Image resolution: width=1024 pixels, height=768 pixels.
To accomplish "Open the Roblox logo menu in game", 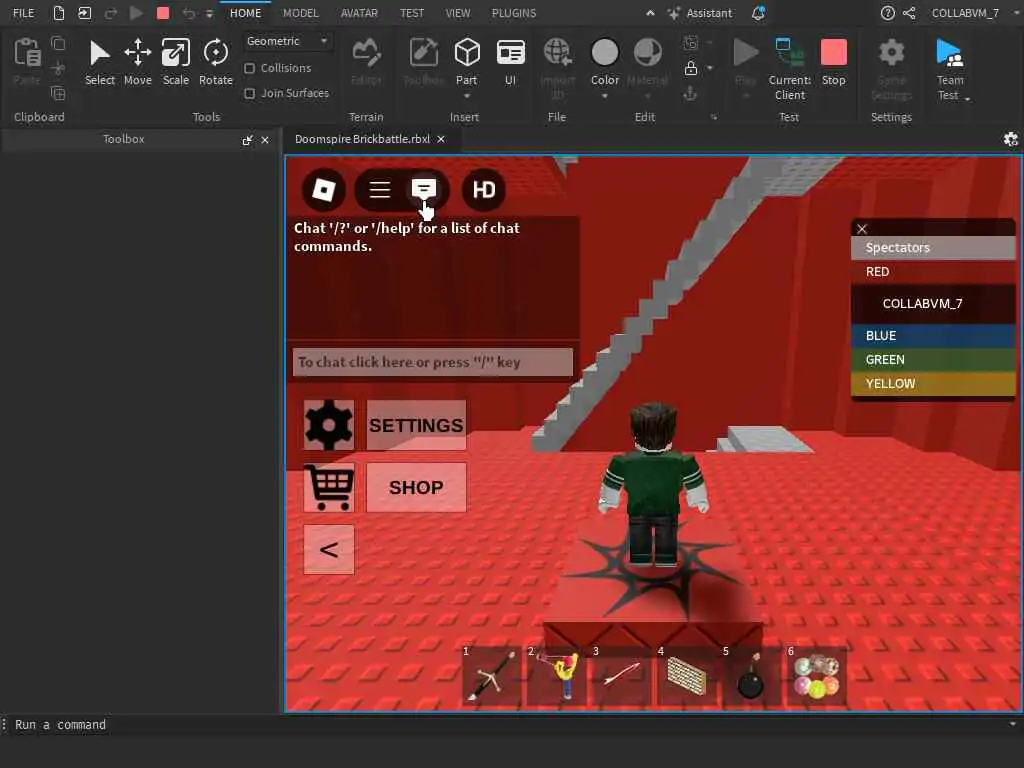I will [324, 189].
